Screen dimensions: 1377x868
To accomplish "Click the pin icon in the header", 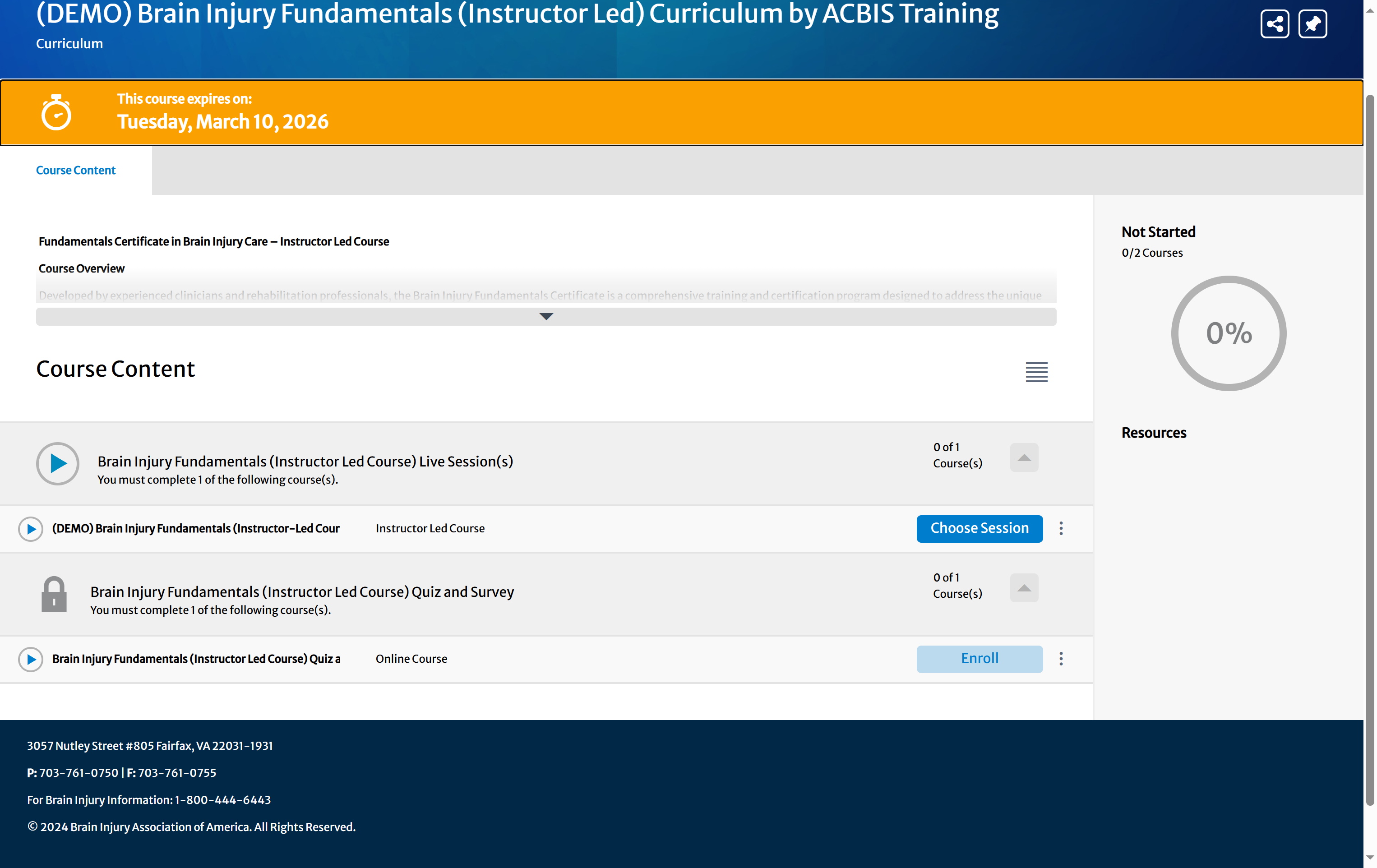I will 1312,24.
